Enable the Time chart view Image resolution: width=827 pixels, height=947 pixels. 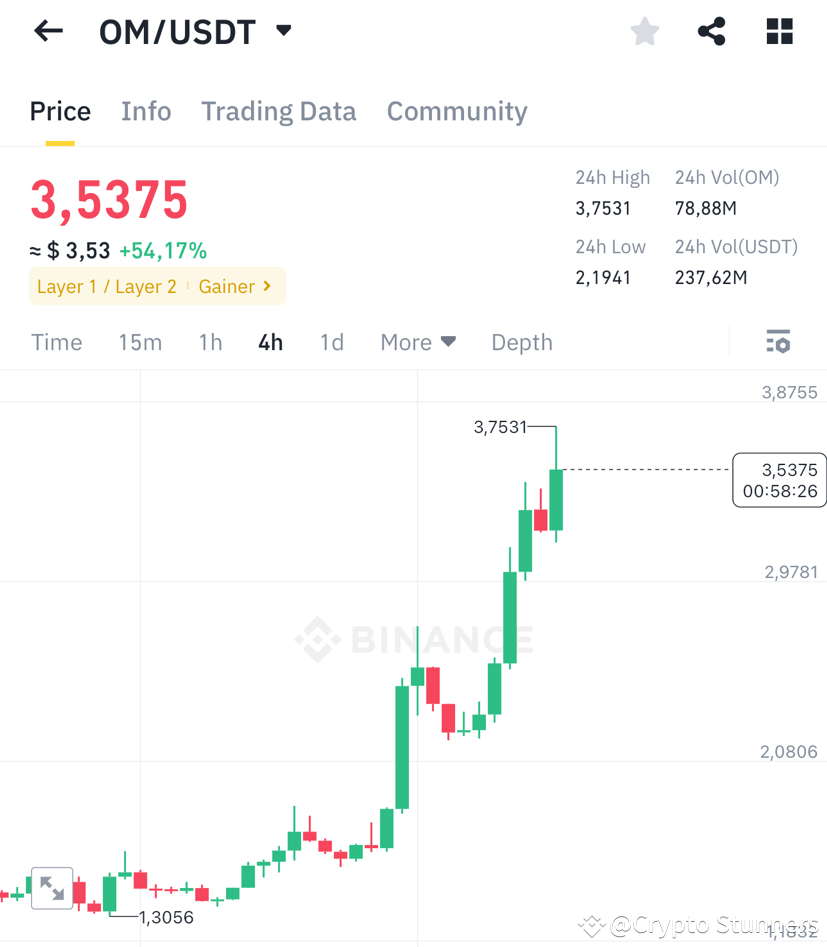(56, 342)
